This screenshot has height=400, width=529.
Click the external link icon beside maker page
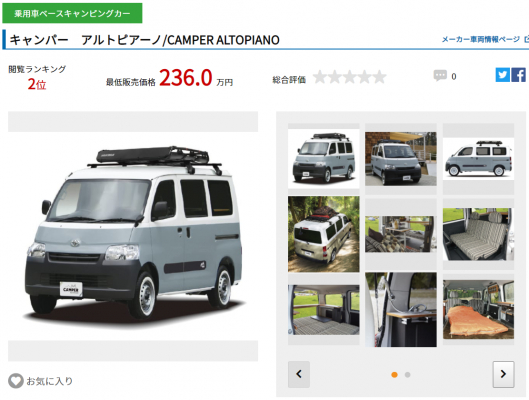[x=526, y=39]
